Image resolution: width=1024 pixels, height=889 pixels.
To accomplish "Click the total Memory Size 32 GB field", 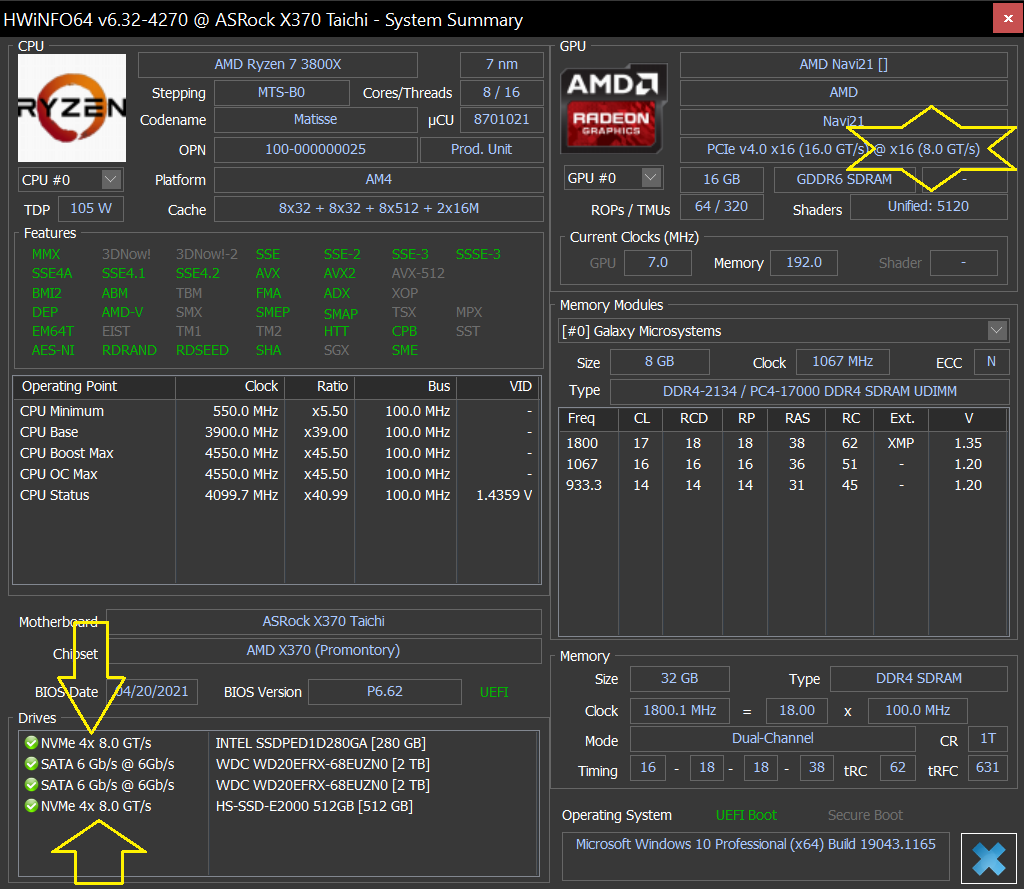I will pyautogui.click(x=679, y=679).
